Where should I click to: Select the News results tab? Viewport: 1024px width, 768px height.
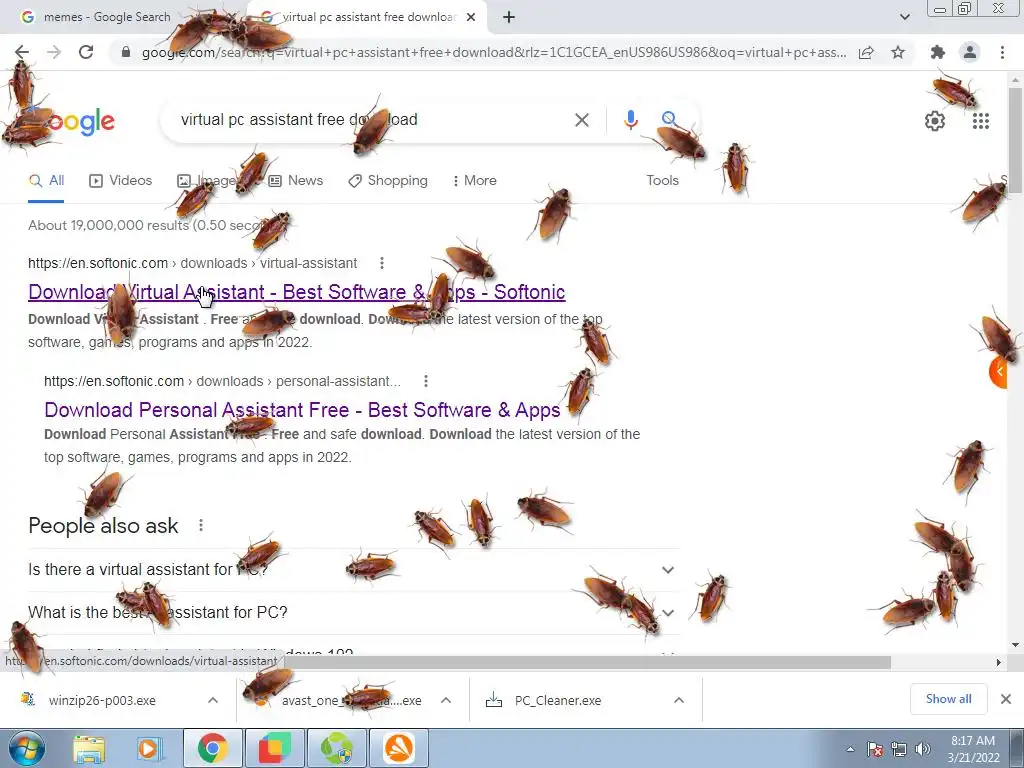pyautogui.click(x=295, y=181)
